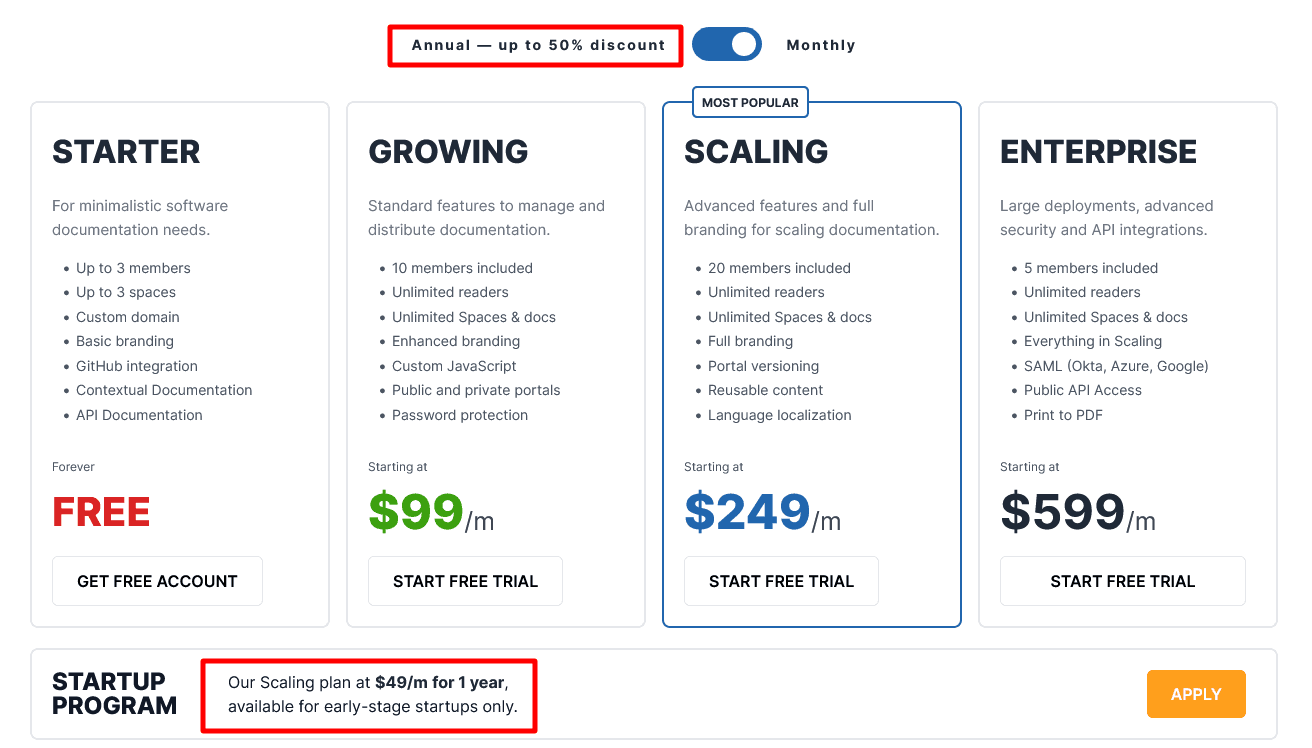Start free trial for the Growing plan
Viewport: 1312px width, 748px height.
[465, 581]
